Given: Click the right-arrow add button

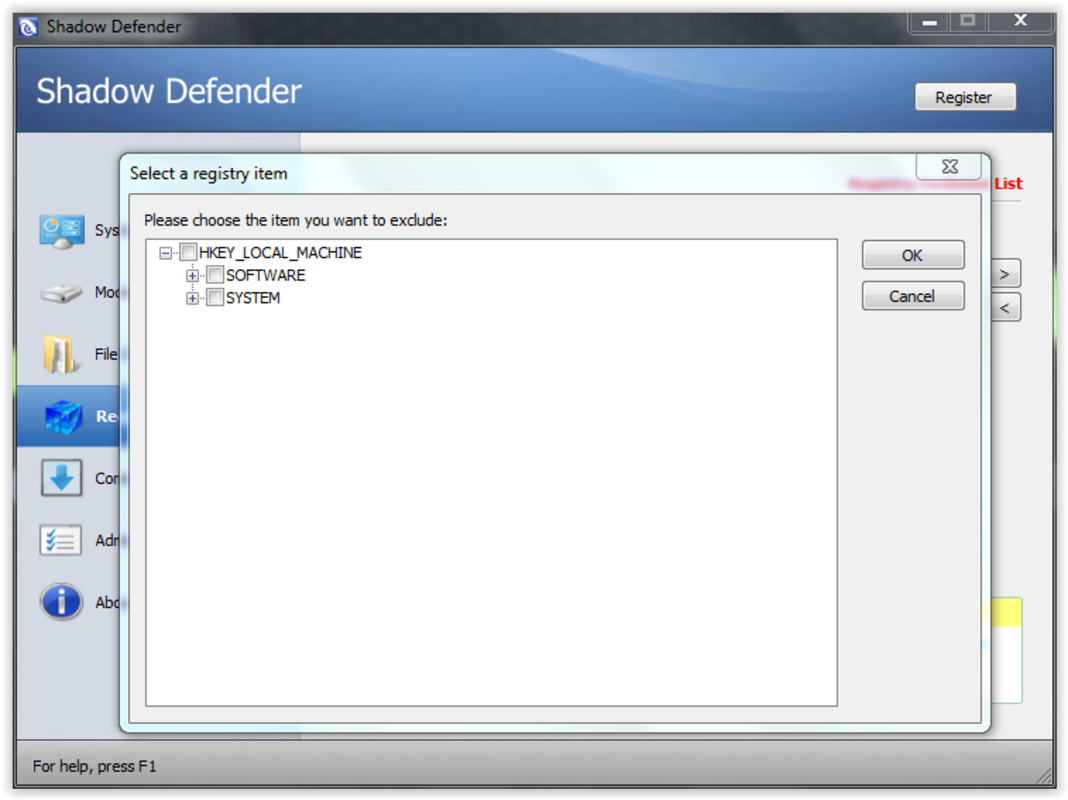Looking at the screenshot, I should point(1007,272).
